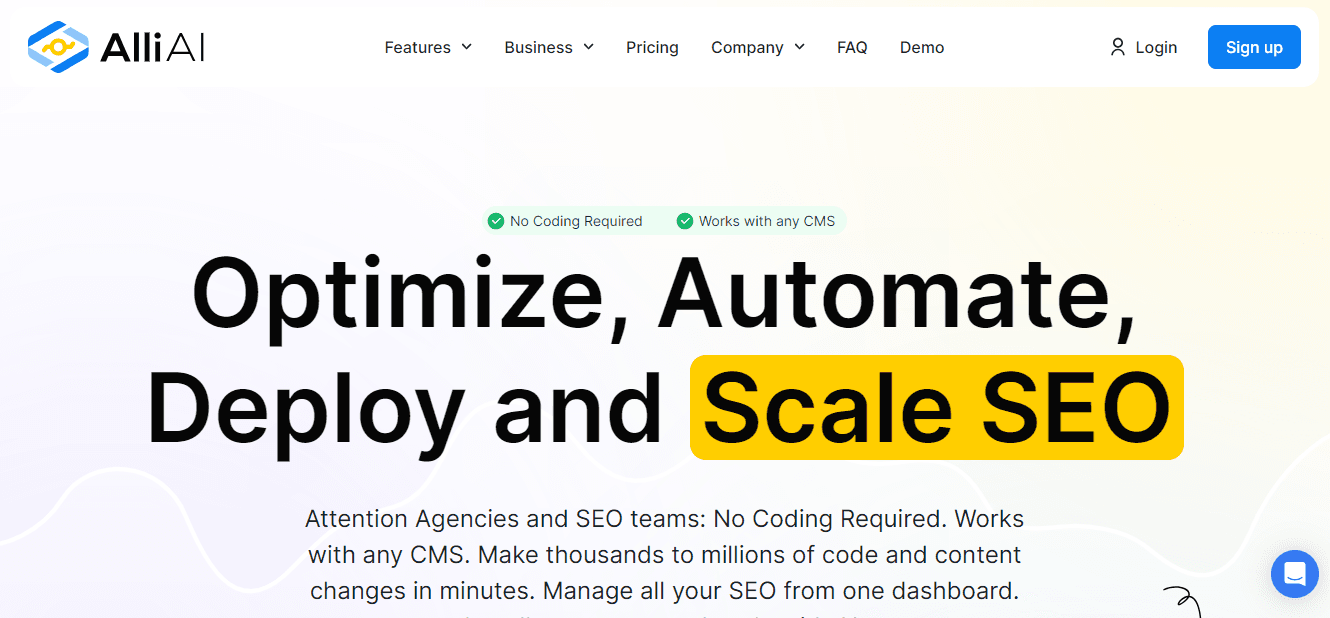
Task: Open the Demo menu link
Action: 921,47
